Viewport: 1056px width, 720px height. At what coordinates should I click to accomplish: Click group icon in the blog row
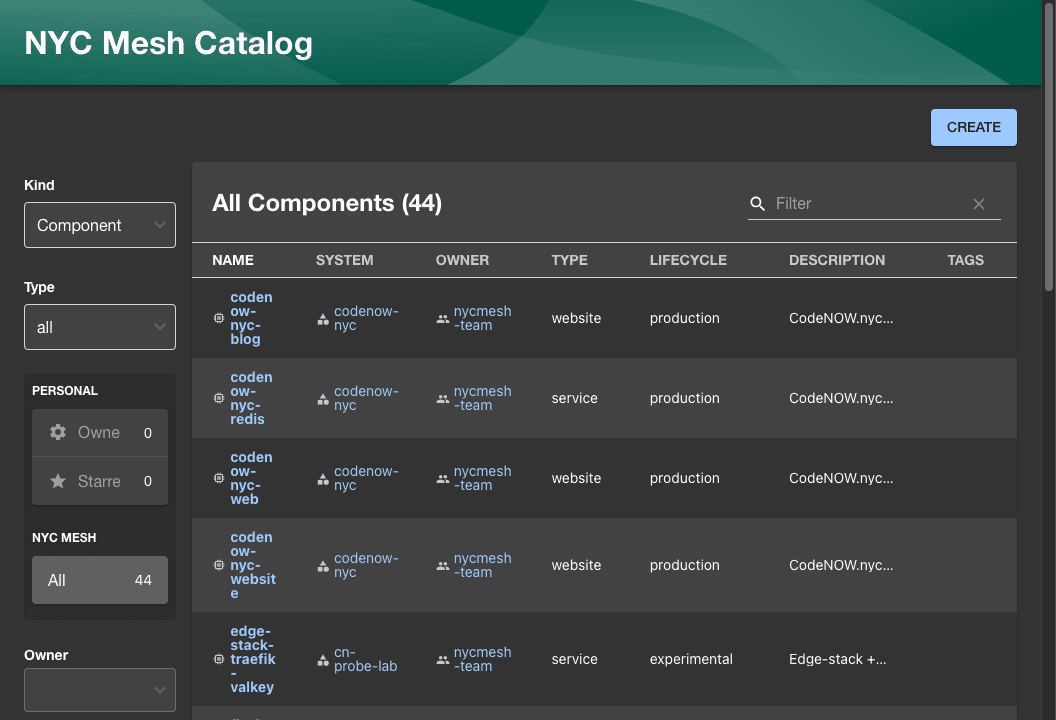click(442, 319)
